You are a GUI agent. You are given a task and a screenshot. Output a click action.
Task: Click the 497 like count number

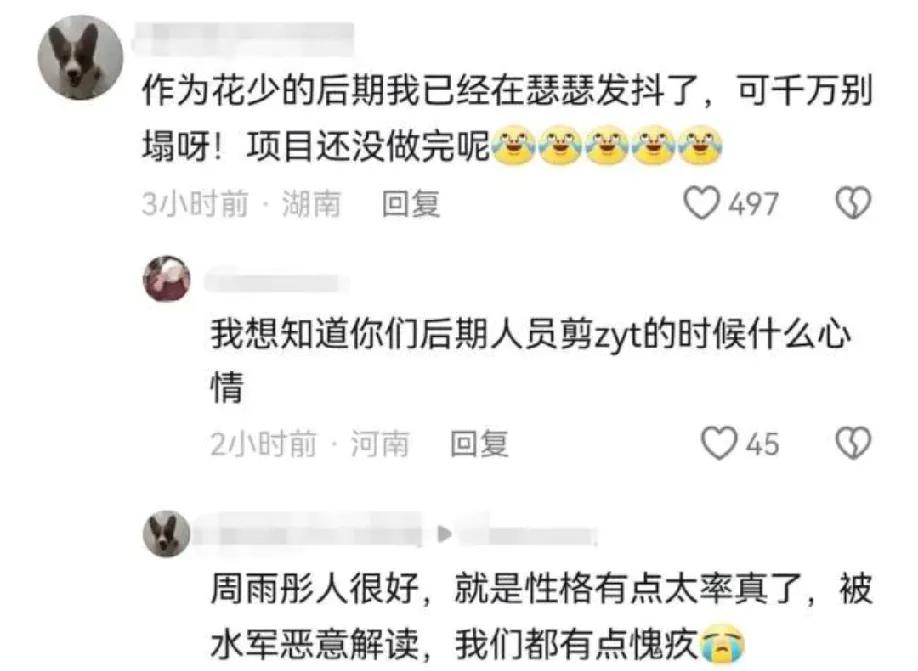pos(753,204)
